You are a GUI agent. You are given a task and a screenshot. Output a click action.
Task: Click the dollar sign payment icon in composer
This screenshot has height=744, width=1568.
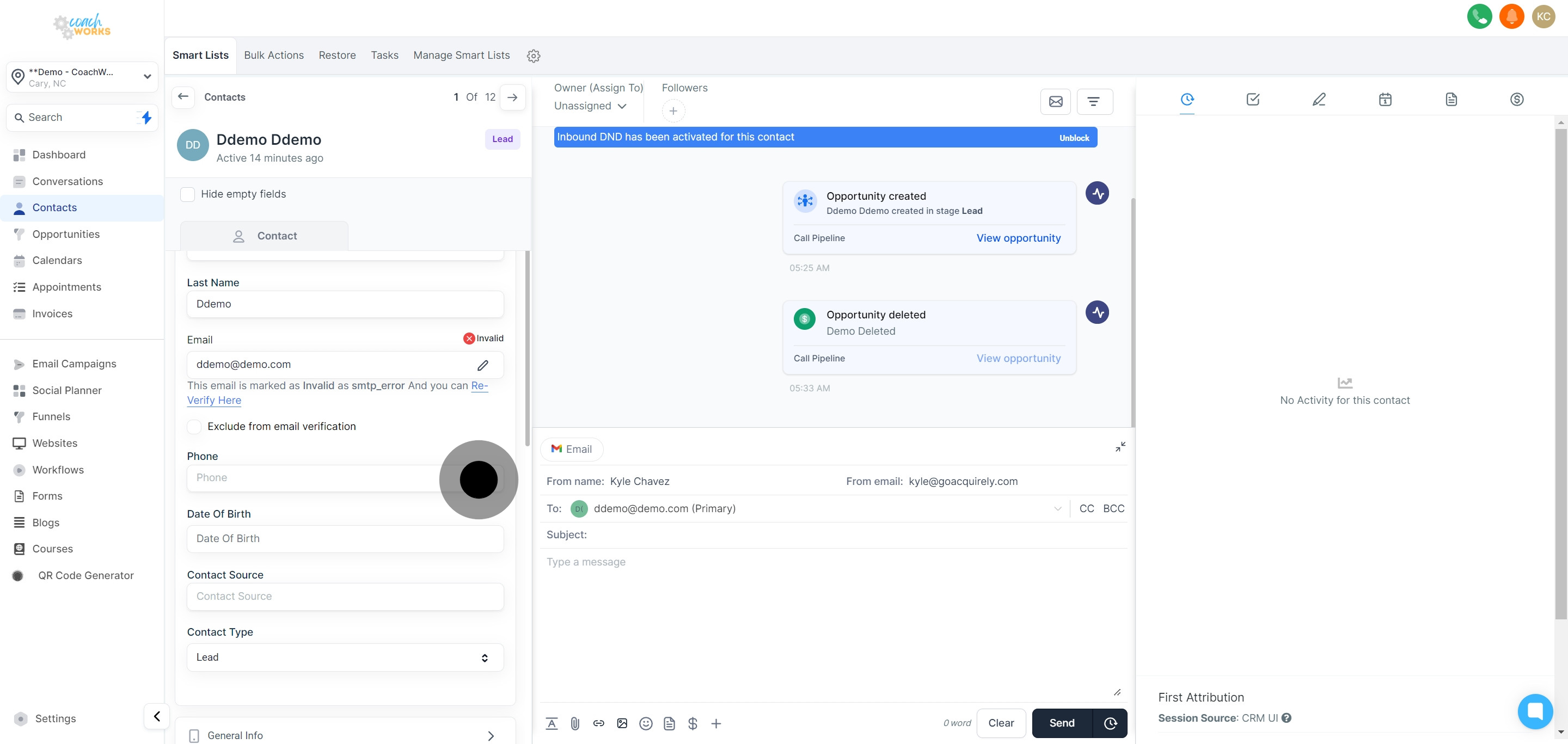click(x=692, y=723)
